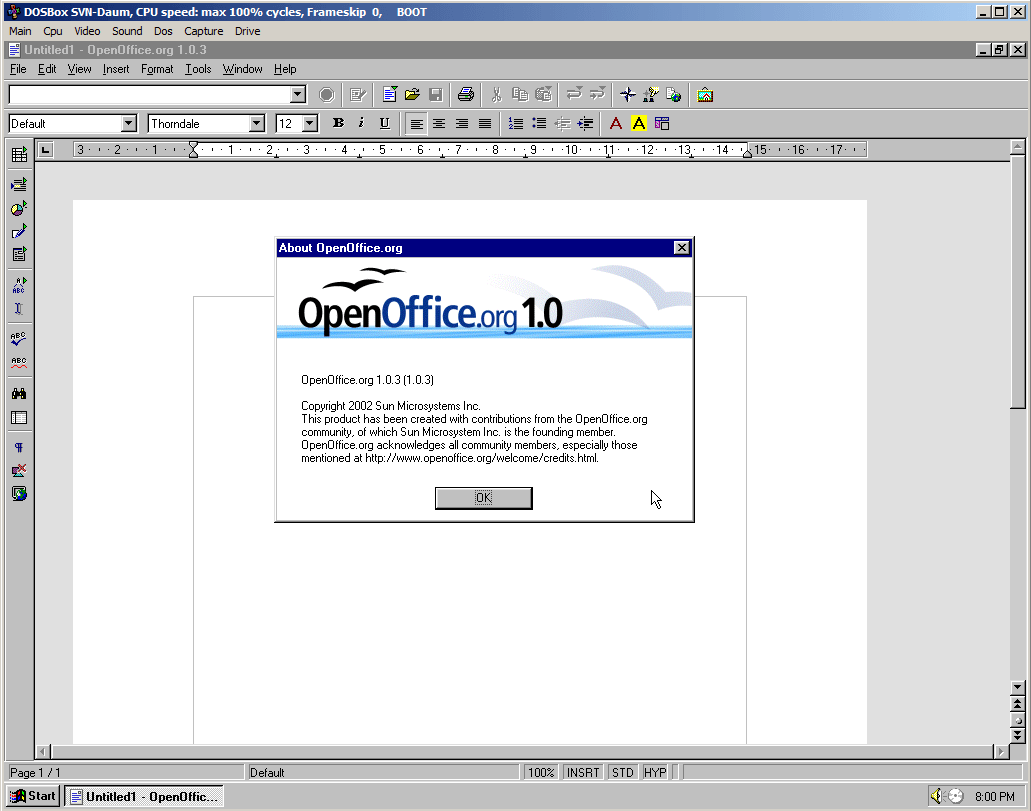Open the Edit menu
Viewport: 1031px width, 811px height.
tap(47, 69)
